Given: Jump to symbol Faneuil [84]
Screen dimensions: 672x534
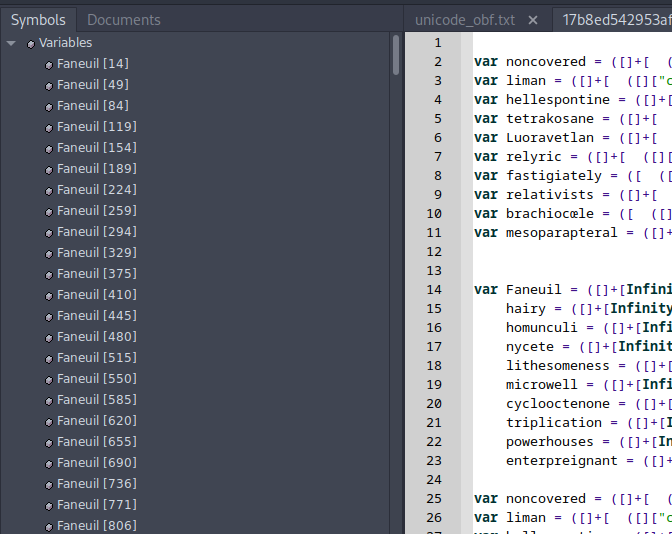Looking at the screenshot, I should [x=92, y=106].
